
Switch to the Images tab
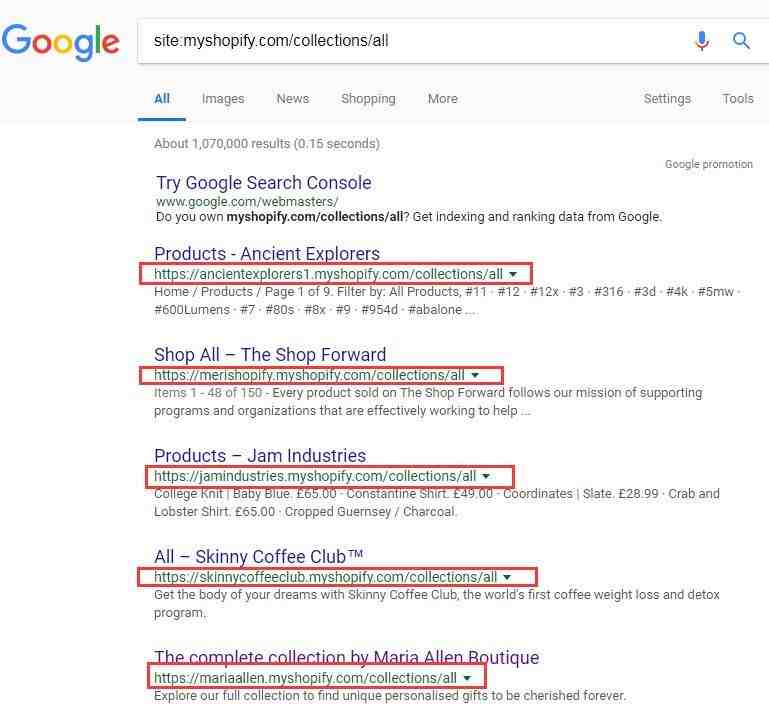(223, 99)
